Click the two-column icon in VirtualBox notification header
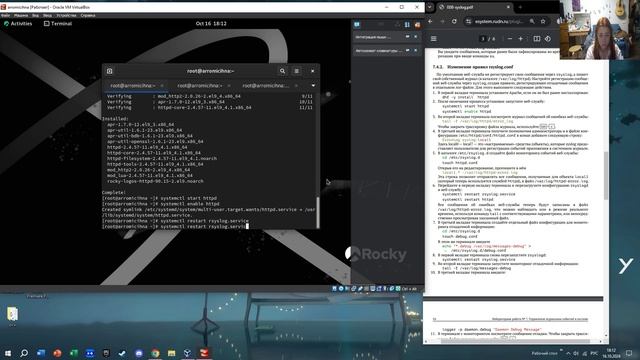The width and height of the screenshot is (640, 360). 407,25
